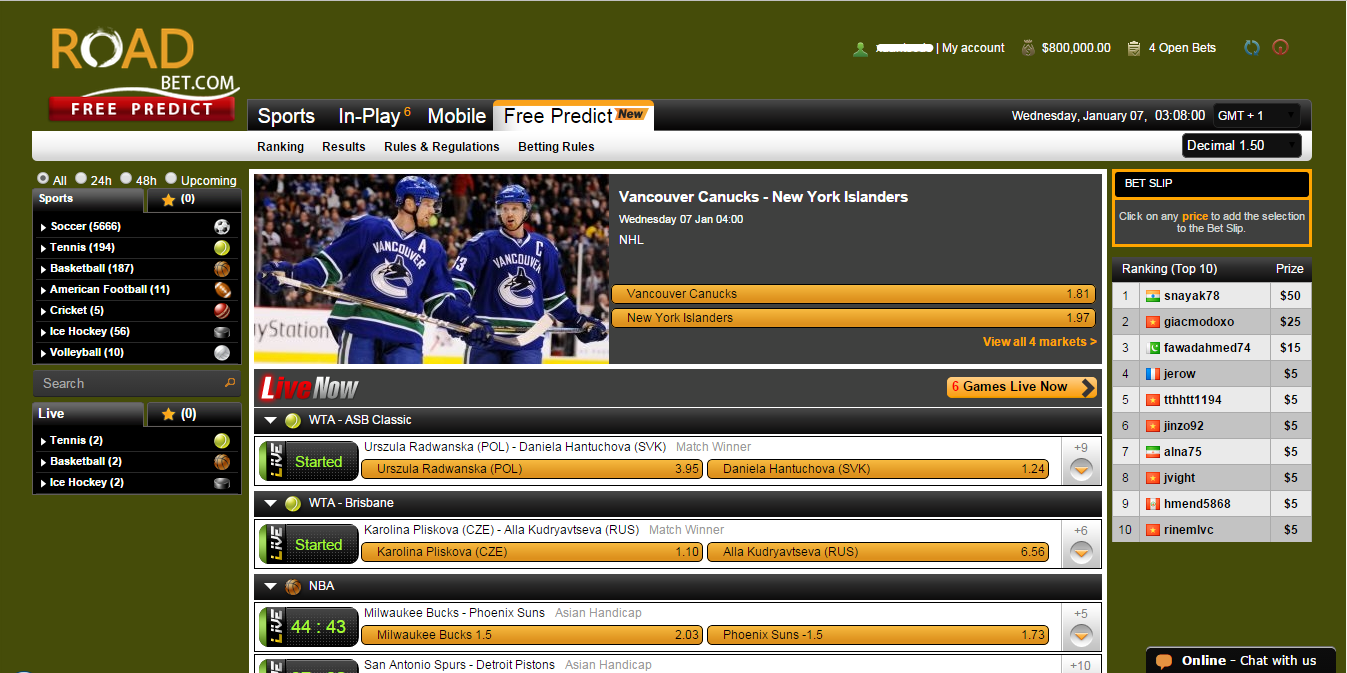Open the Mobile tab
This screenshot has height=673, width=1347.
(x=457, y=116)
